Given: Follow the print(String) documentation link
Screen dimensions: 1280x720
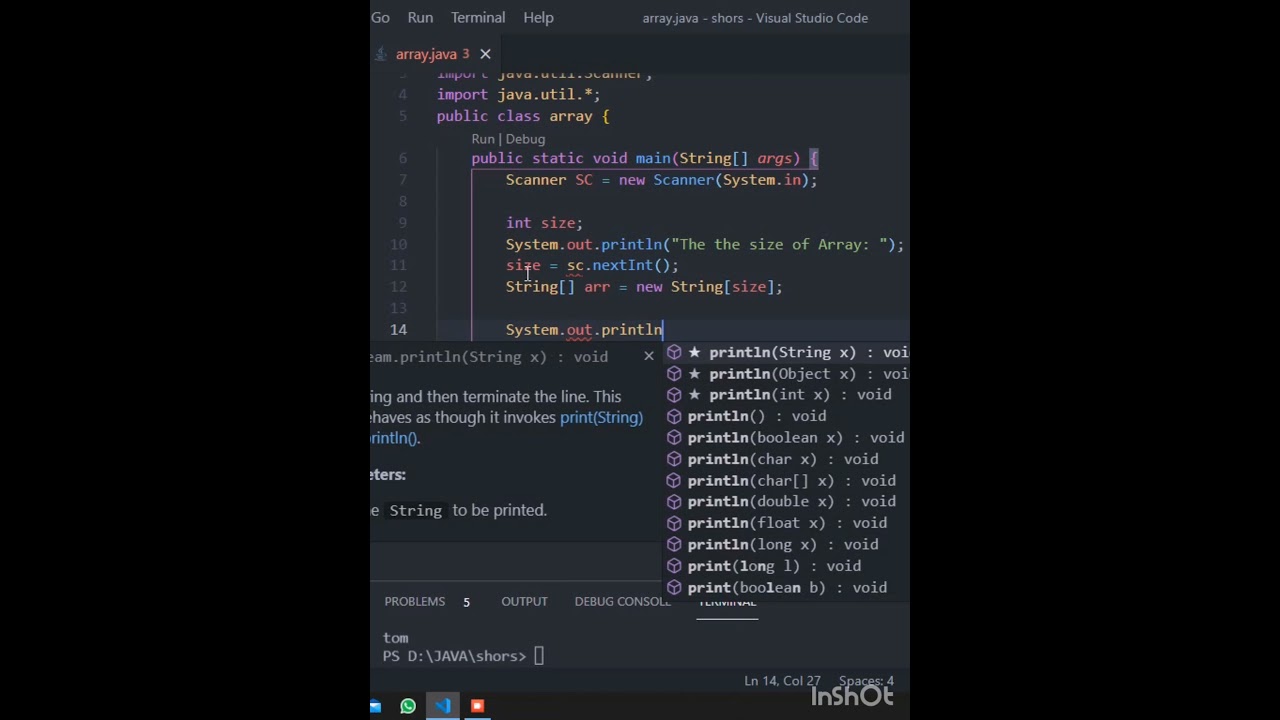Looking at the screenshot, I should pyautogui.click(x=601, y=417).
